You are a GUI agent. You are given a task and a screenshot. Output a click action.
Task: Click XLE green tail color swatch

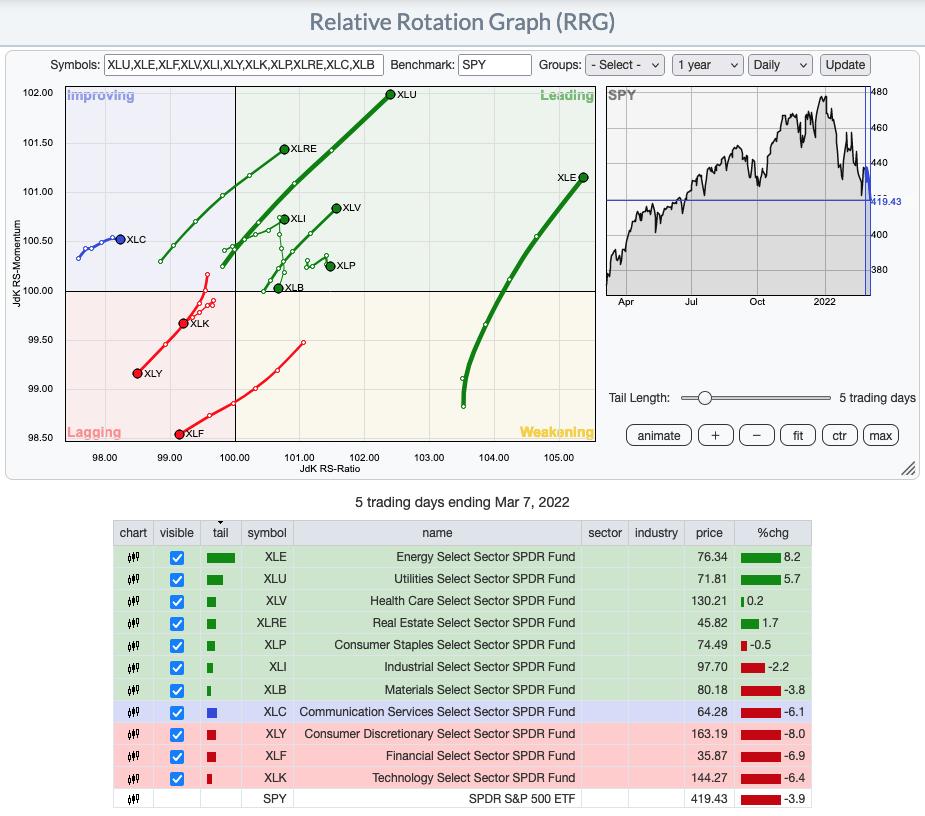[221, 558]
